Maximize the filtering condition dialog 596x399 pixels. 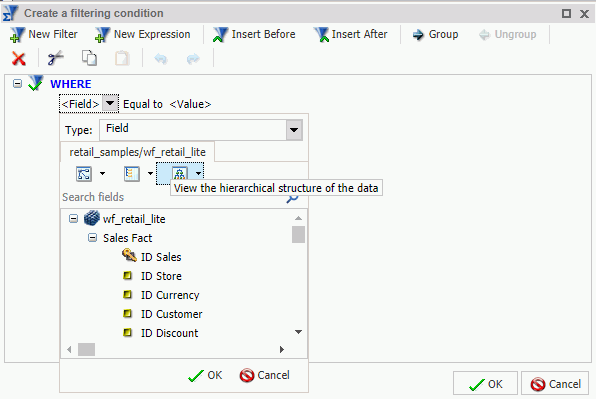566,14
